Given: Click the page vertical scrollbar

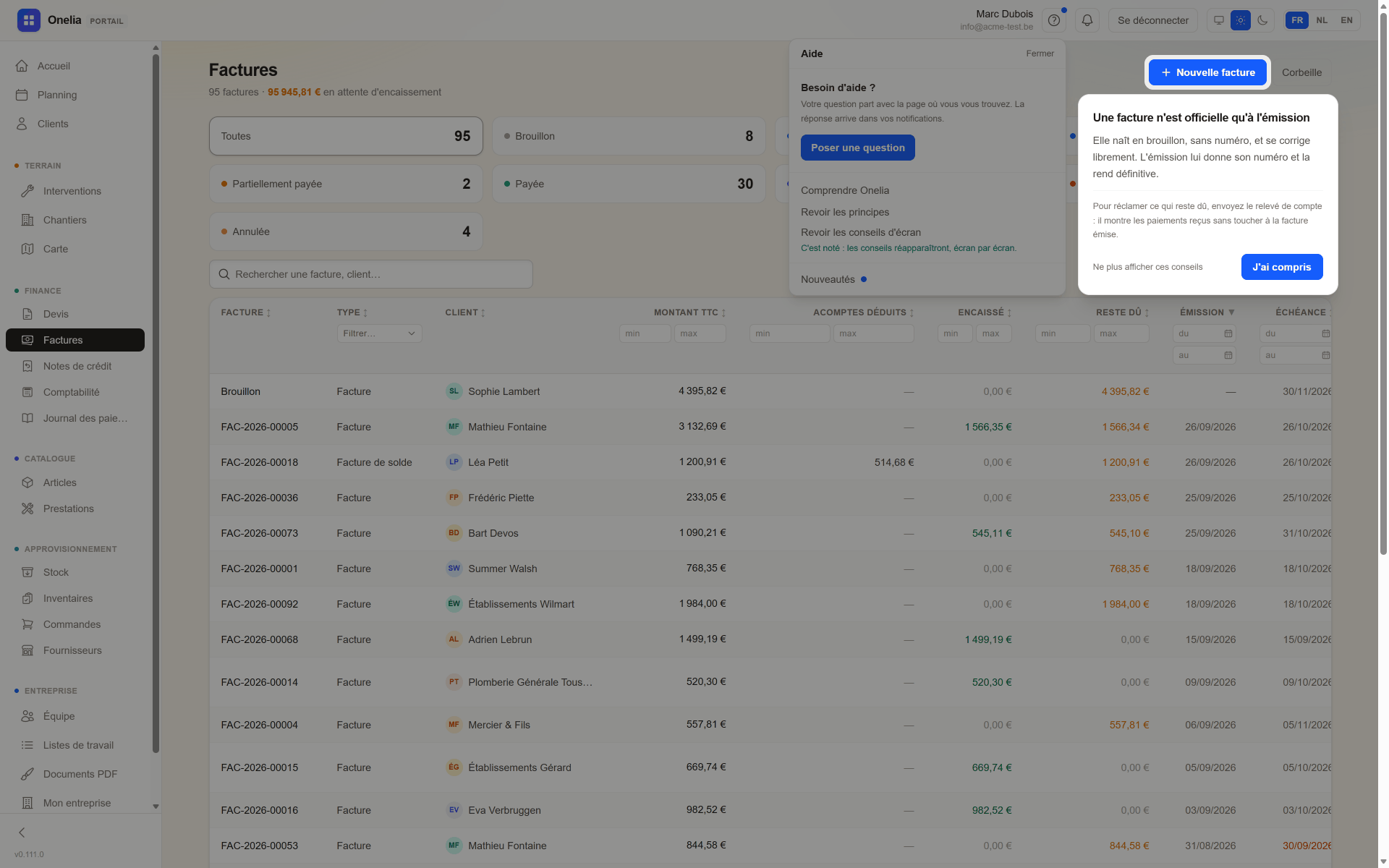Looking at the screenshot, I should pos(1383,282).
